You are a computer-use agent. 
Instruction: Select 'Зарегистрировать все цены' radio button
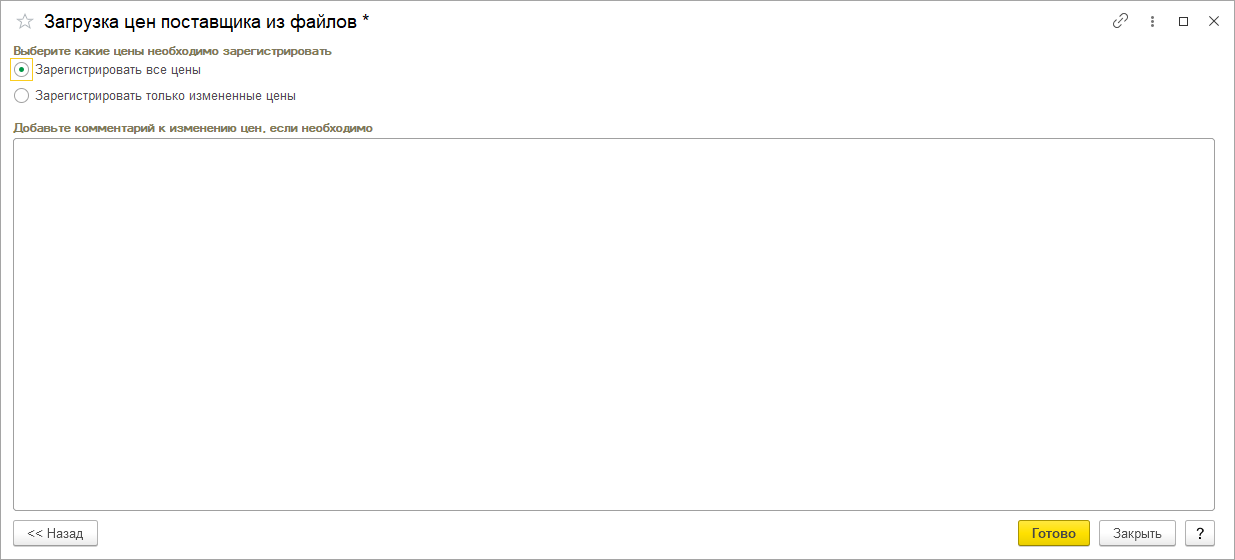21,70
